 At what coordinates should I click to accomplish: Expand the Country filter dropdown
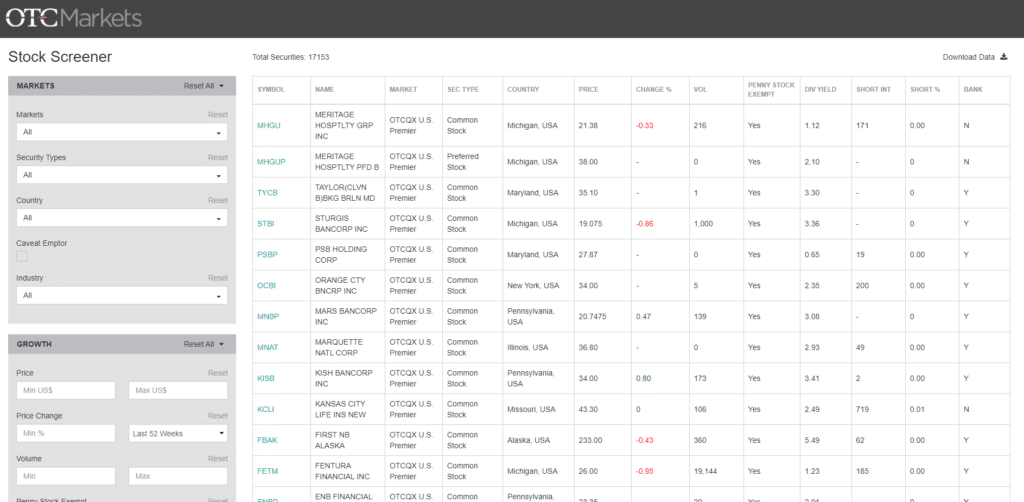(122, 217)
